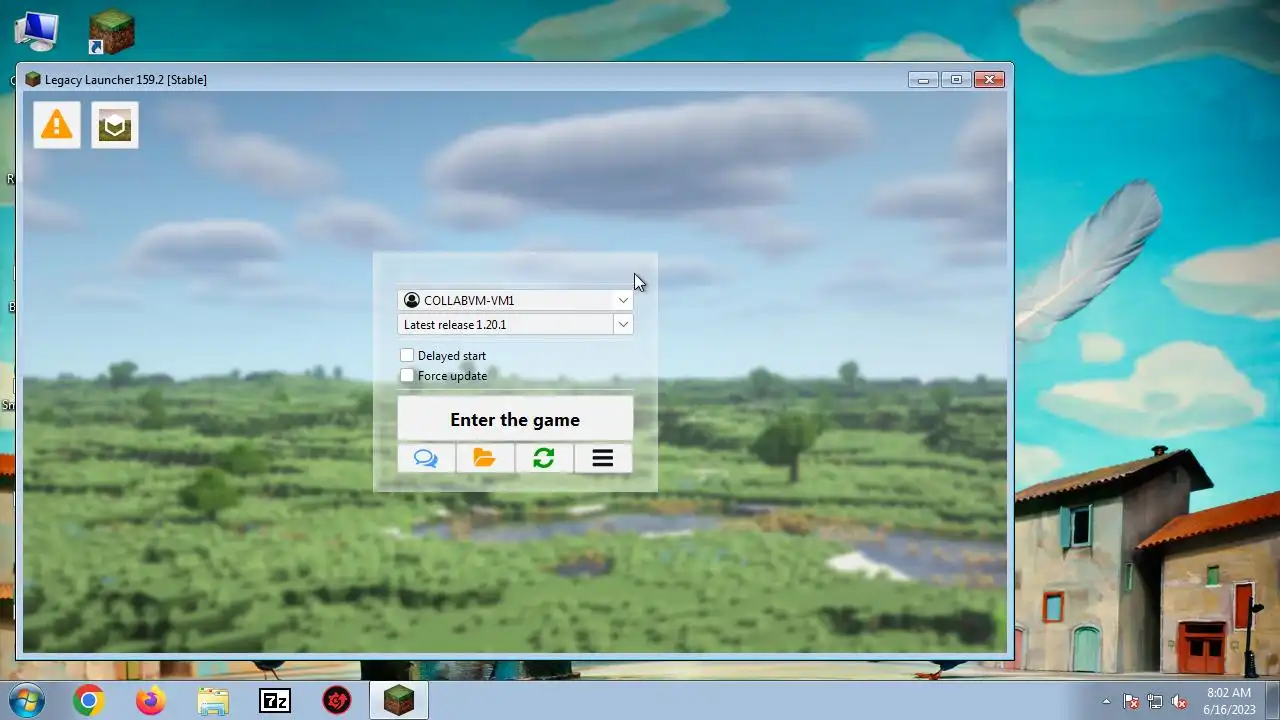Click the Delayed start label text
Image resolution: width=1280 pixels, height=720 pixels.
[452, 356]
